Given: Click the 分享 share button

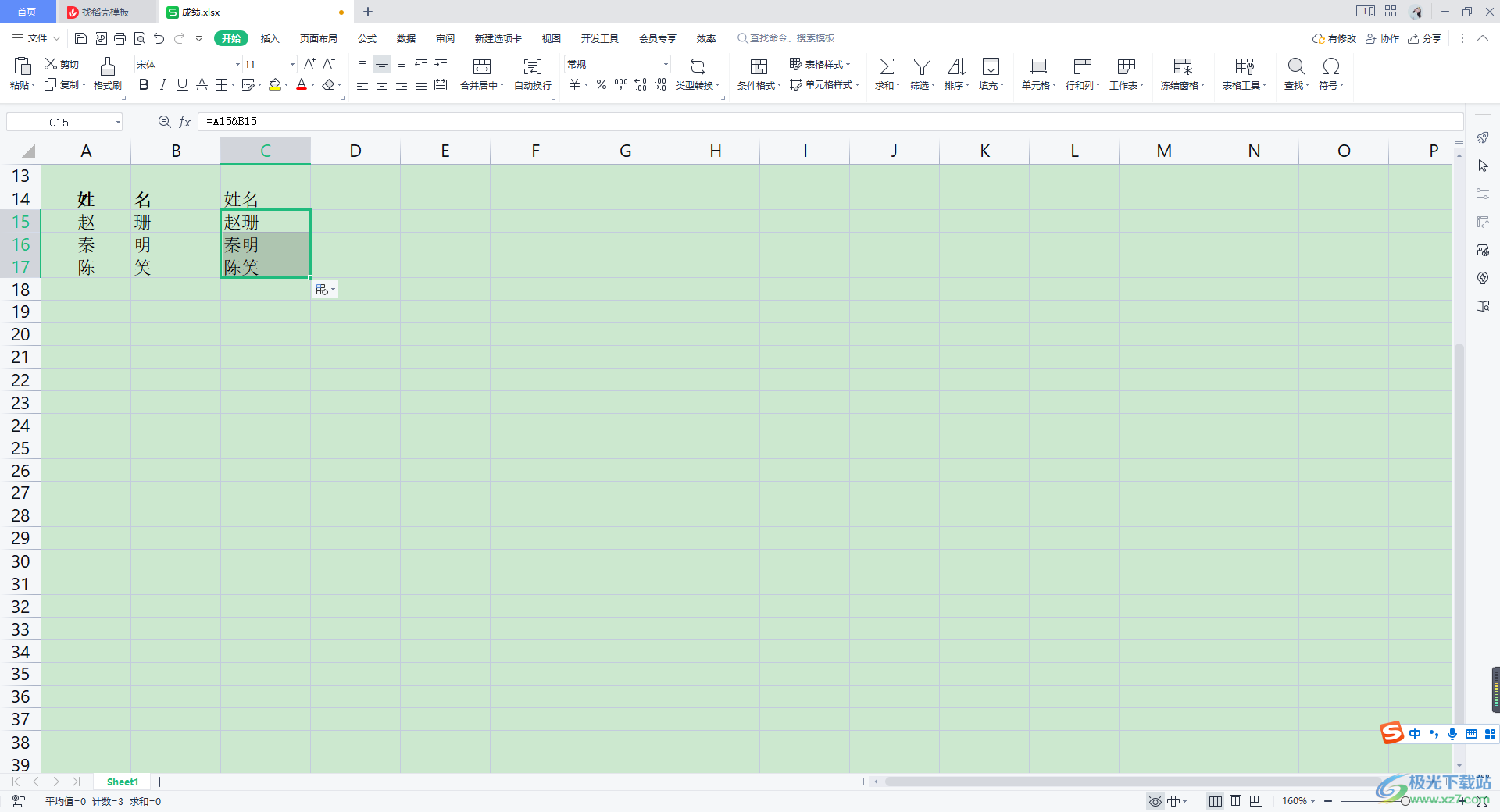Looking at the screenshot, I should coord(1425,38).
